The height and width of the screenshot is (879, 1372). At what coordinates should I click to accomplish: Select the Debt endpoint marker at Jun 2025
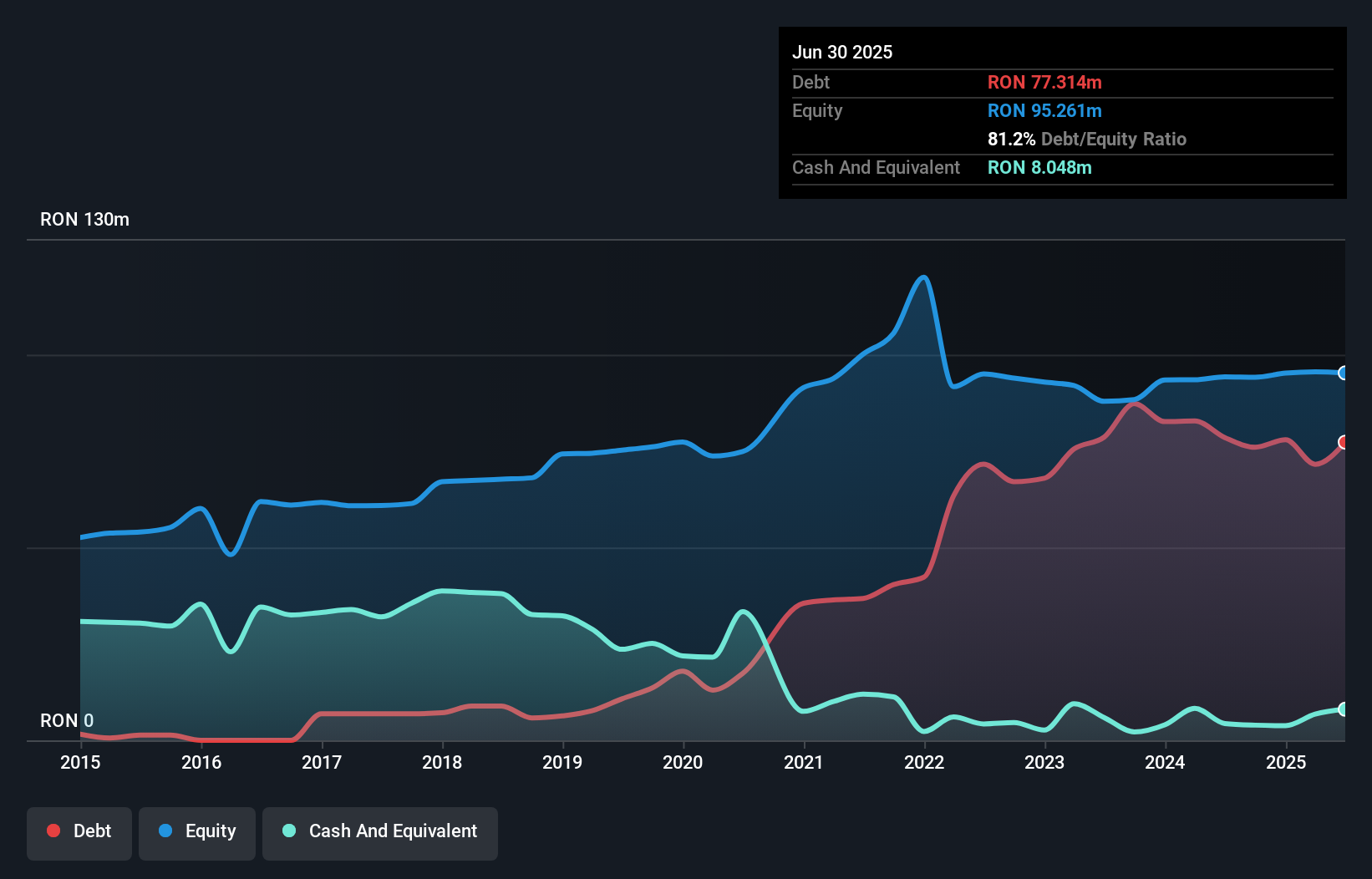(x=1344, y=442)
